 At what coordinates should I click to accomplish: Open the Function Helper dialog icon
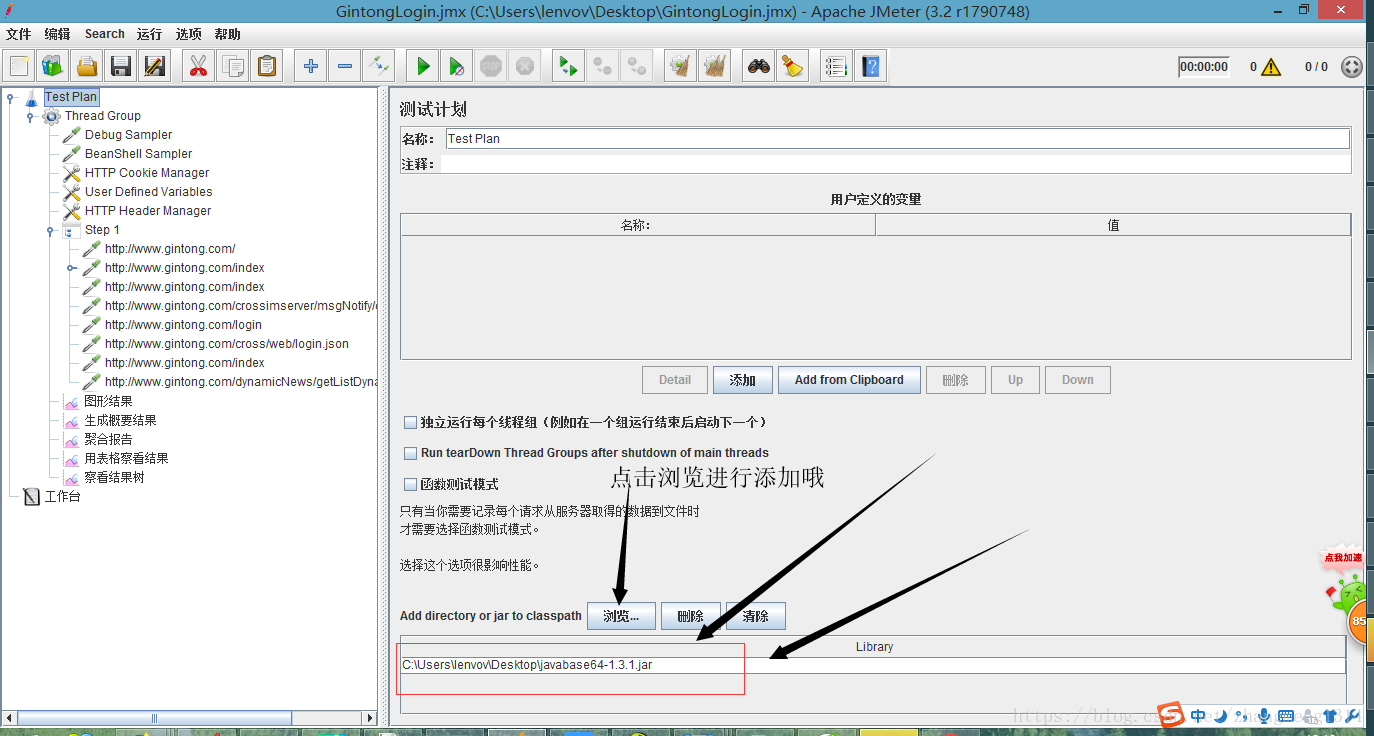click(836, 67)
